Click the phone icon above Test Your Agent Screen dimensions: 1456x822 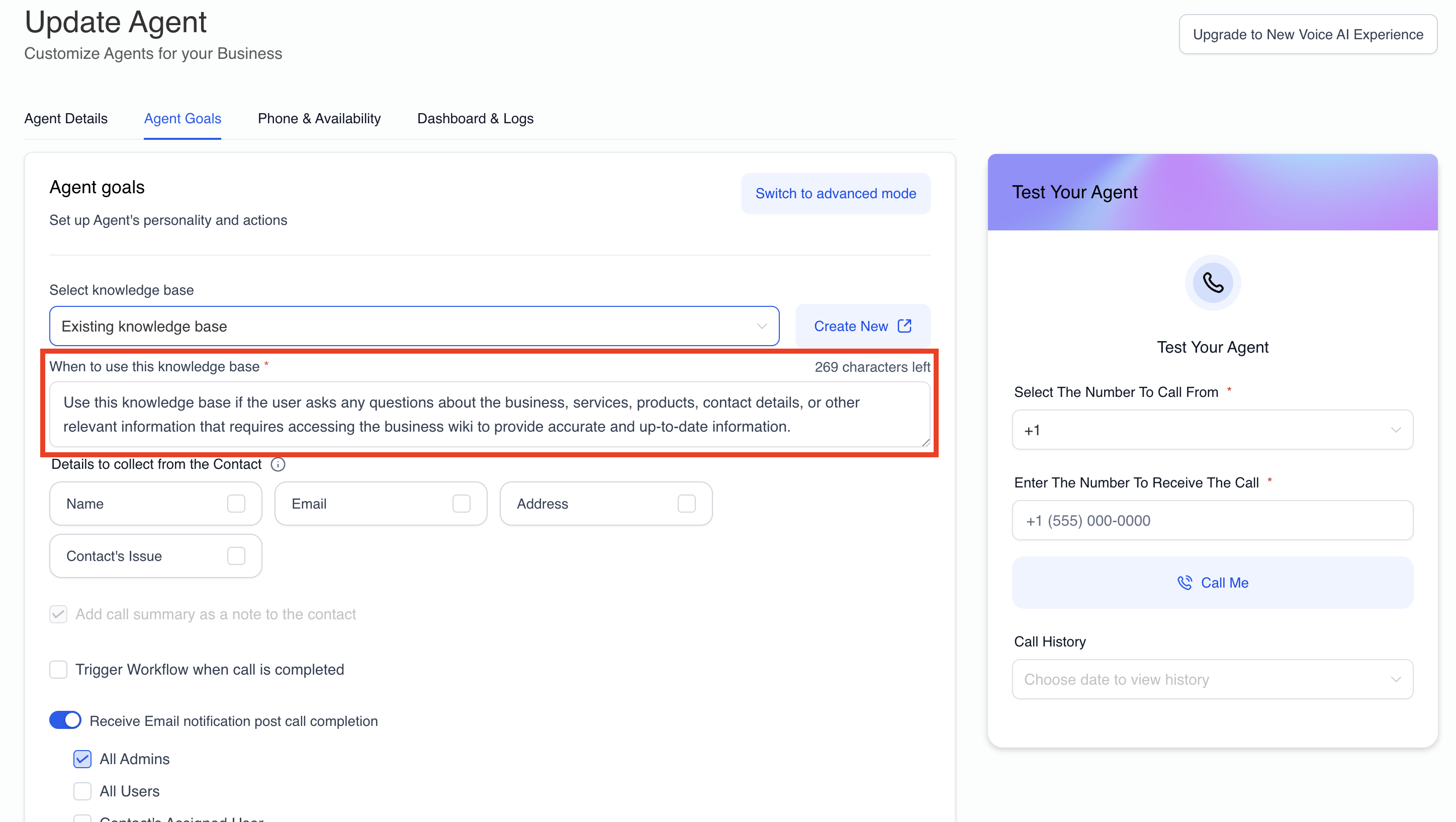1212,283
